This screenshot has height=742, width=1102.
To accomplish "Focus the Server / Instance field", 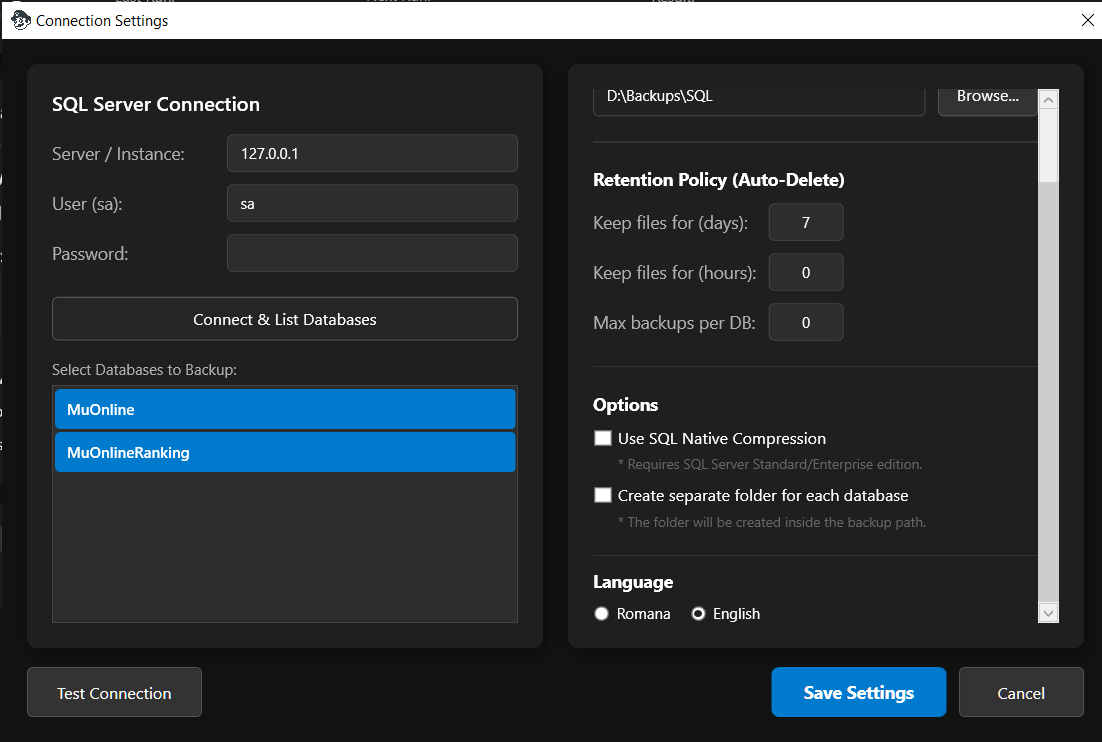I will 372,154.
